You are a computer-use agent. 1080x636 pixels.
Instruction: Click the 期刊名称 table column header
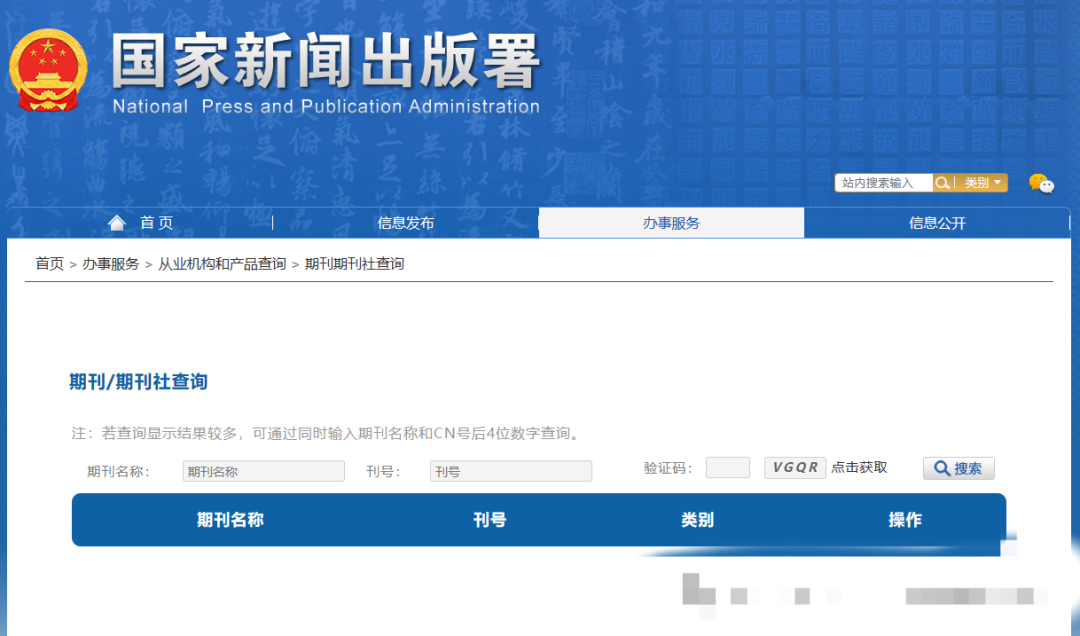point(230,520)
